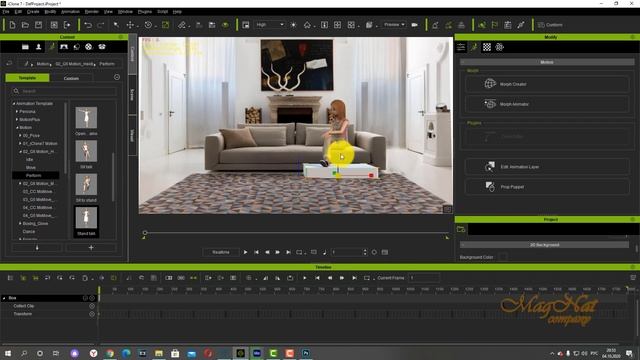Click the Motion running-figure tab in Modify

(474, 47)
